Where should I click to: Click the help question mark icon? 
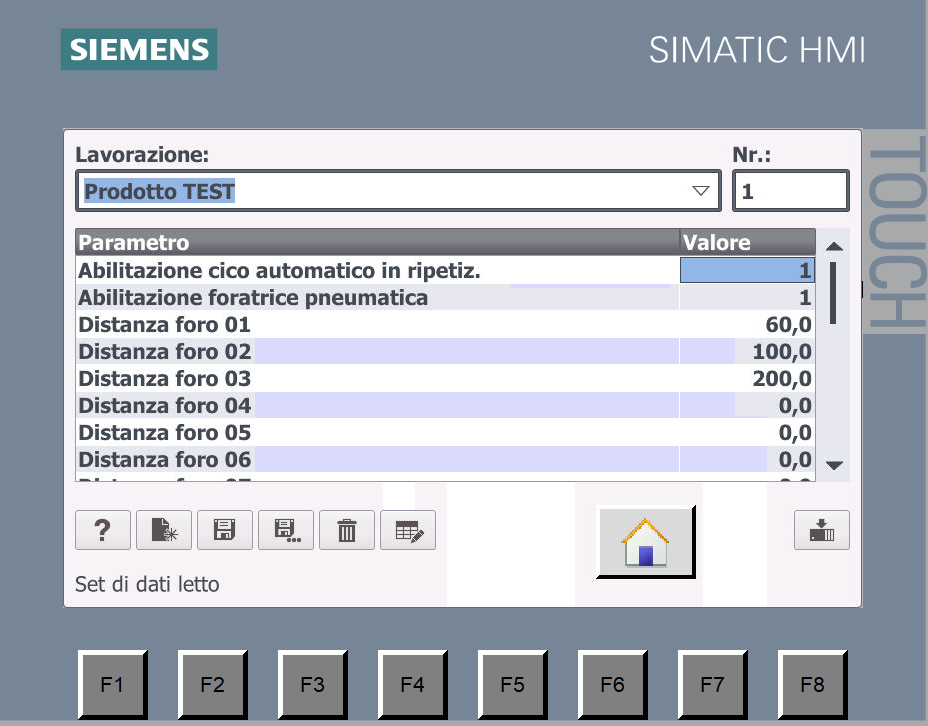click(x=103, y=530)
